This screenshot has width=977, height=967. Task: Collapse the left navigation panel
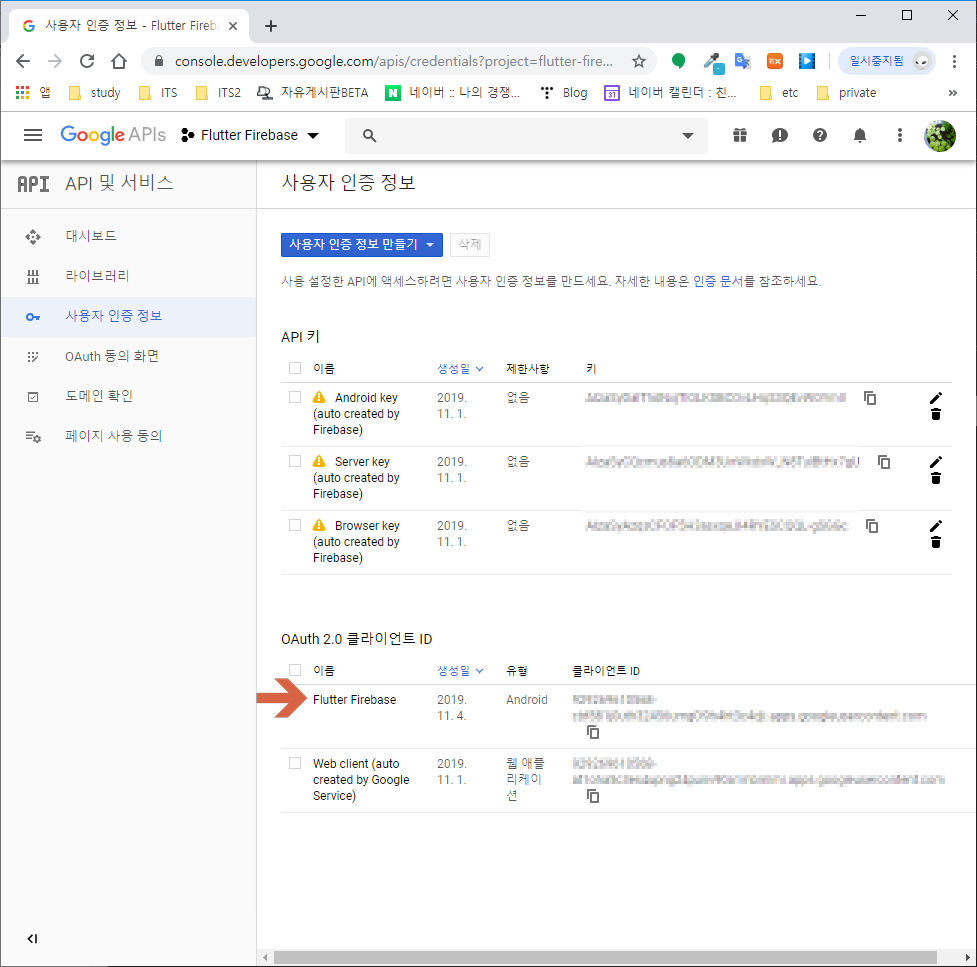32,938
